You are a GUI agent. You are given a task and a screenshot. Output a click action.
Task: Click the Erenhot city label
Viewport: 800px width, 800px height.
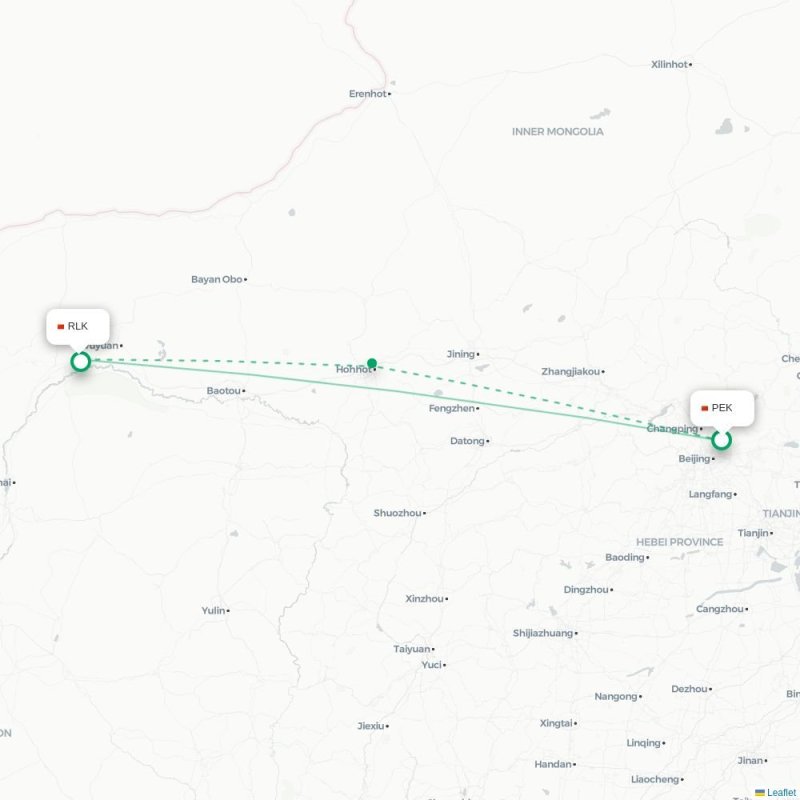[367, 94]
